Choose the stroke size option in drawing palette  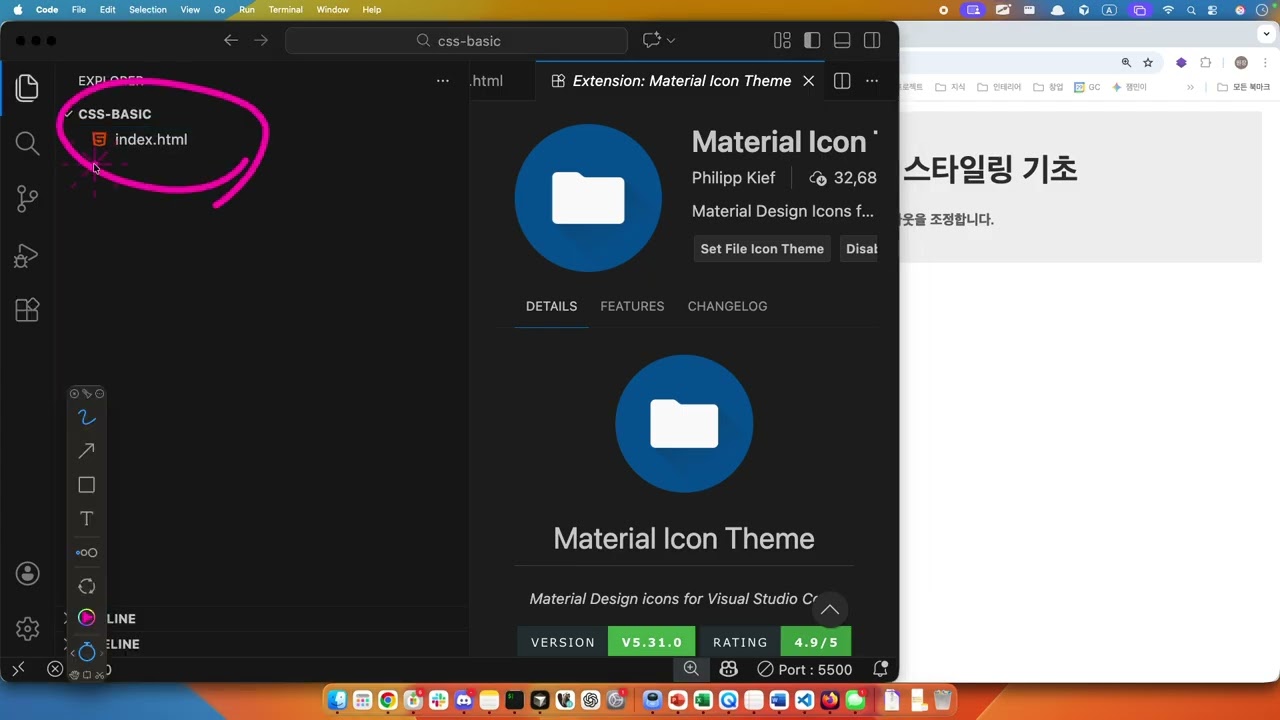click(x=87, y=552)
